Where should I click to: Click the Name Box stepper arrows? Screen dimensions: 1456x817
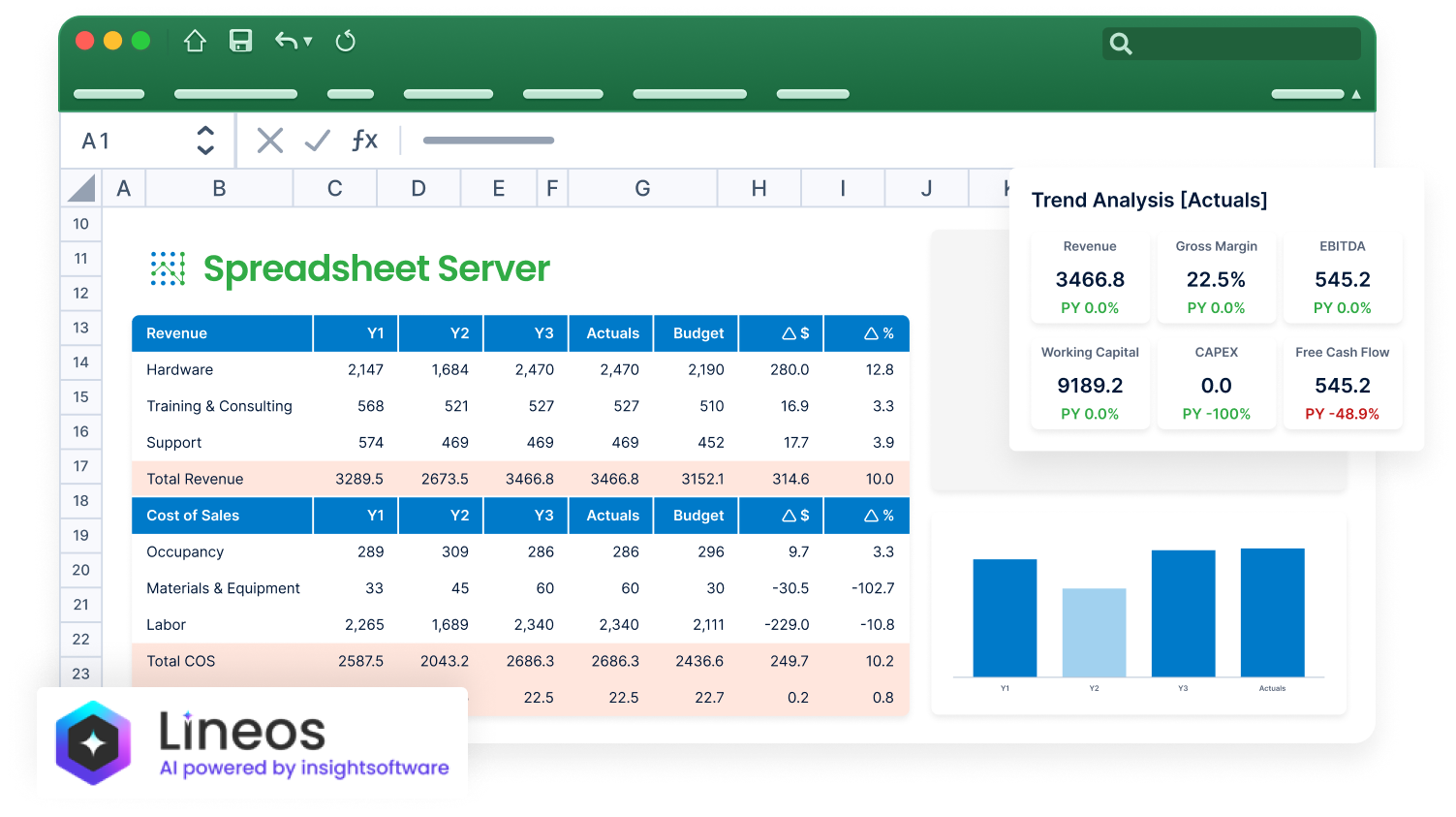pos(205,140)
